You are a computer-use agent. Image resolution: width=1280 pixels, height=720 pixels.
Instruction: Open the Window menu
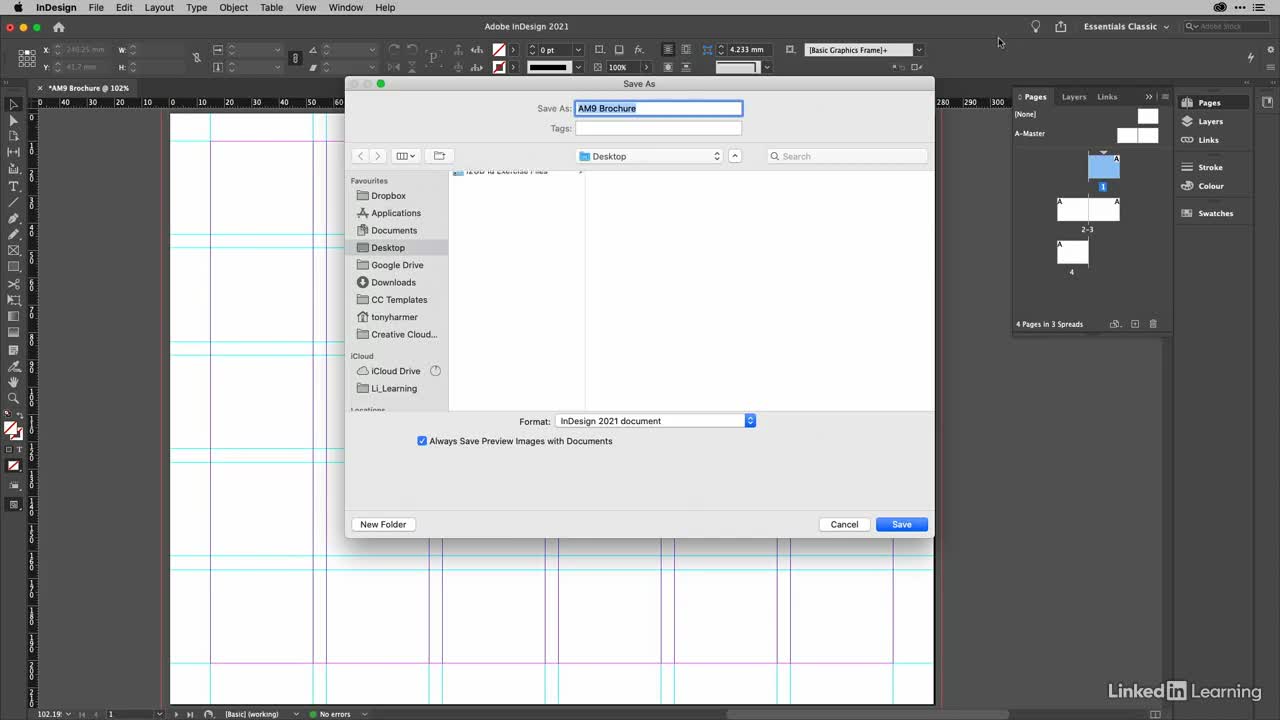(x=346, y=7)
